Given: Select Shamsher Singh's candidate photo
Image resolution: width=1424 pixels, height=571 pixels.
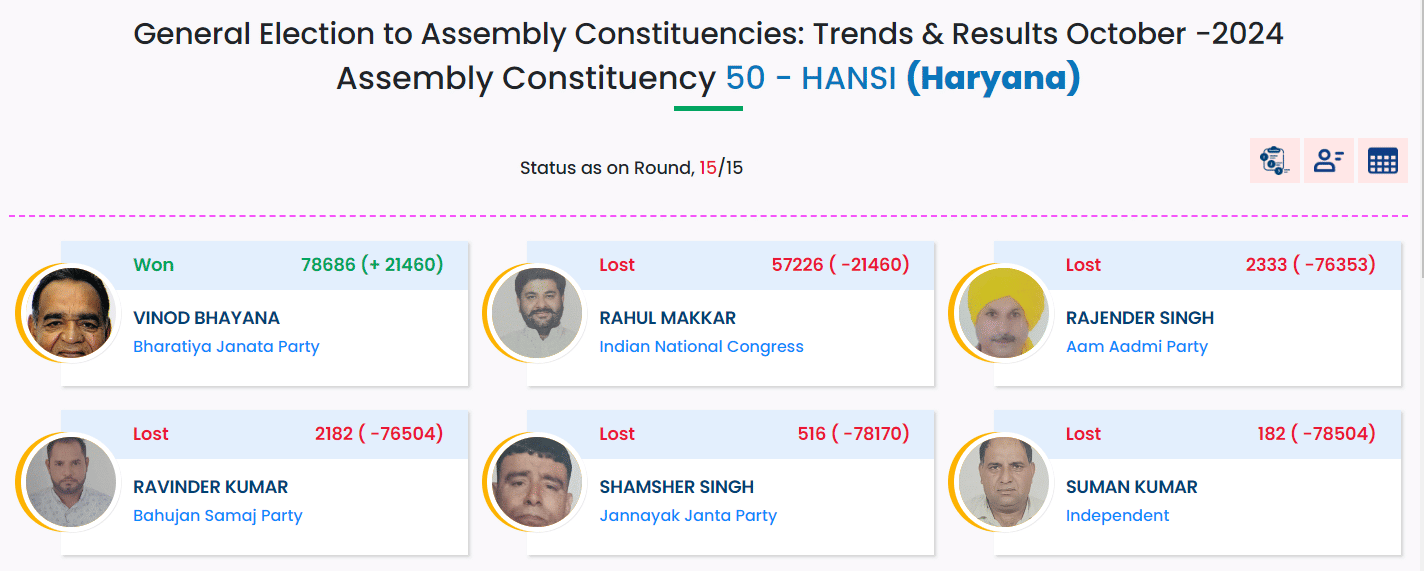Looking at the screenshot, I should click(535, 483).
